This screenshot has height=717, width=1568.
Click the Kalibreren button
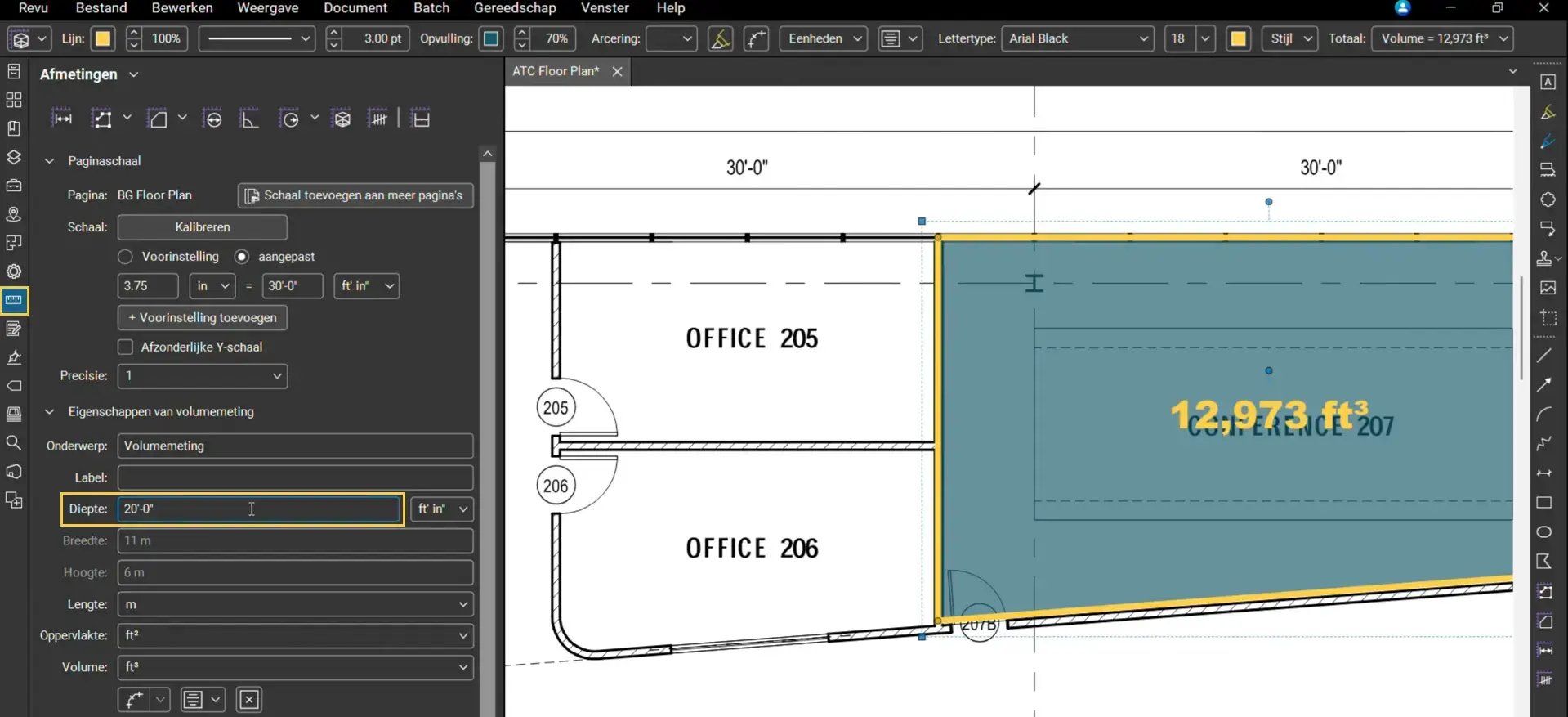click(x=203, y=226)
